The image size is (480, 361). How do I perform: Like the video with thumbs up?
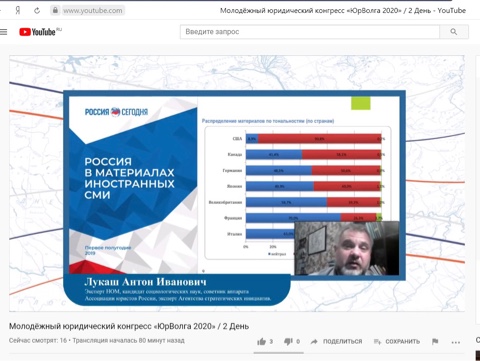[262, 341]
